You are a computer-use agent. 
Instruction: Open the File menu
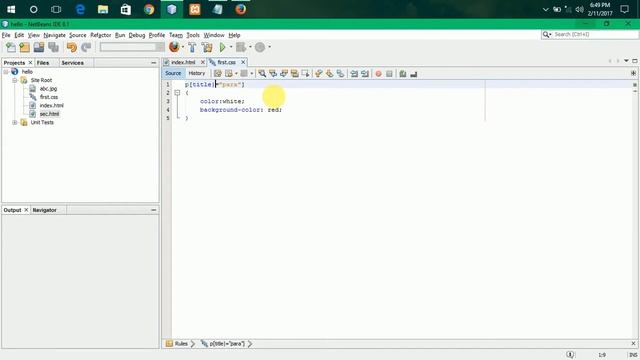[6, 35]
